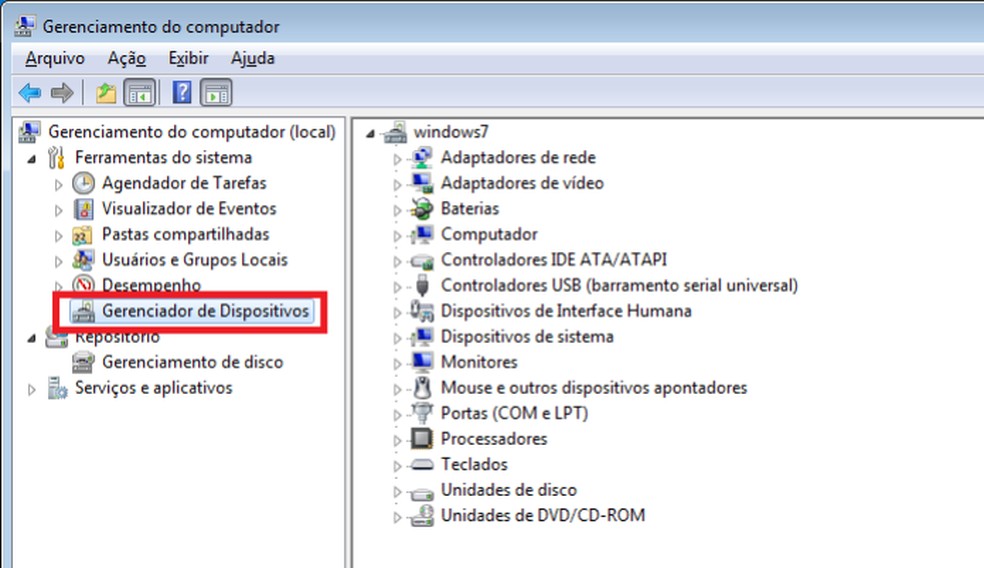Select the Desempenho tree item label
This screenshot has height=568, width=984.
[151, 284]
